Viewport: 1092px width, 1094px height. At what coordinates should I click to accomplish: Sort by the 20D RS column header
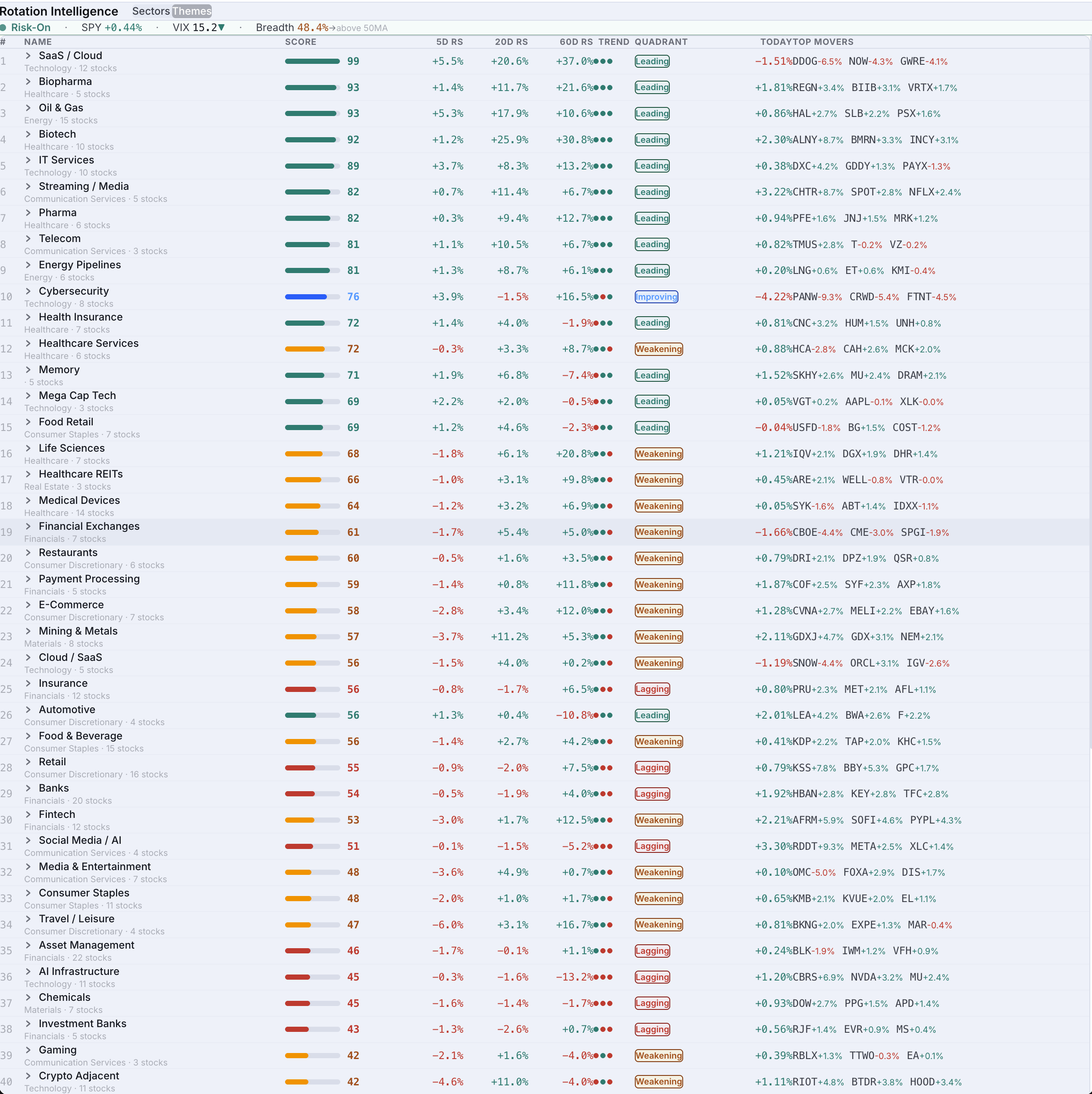[511, 42]
